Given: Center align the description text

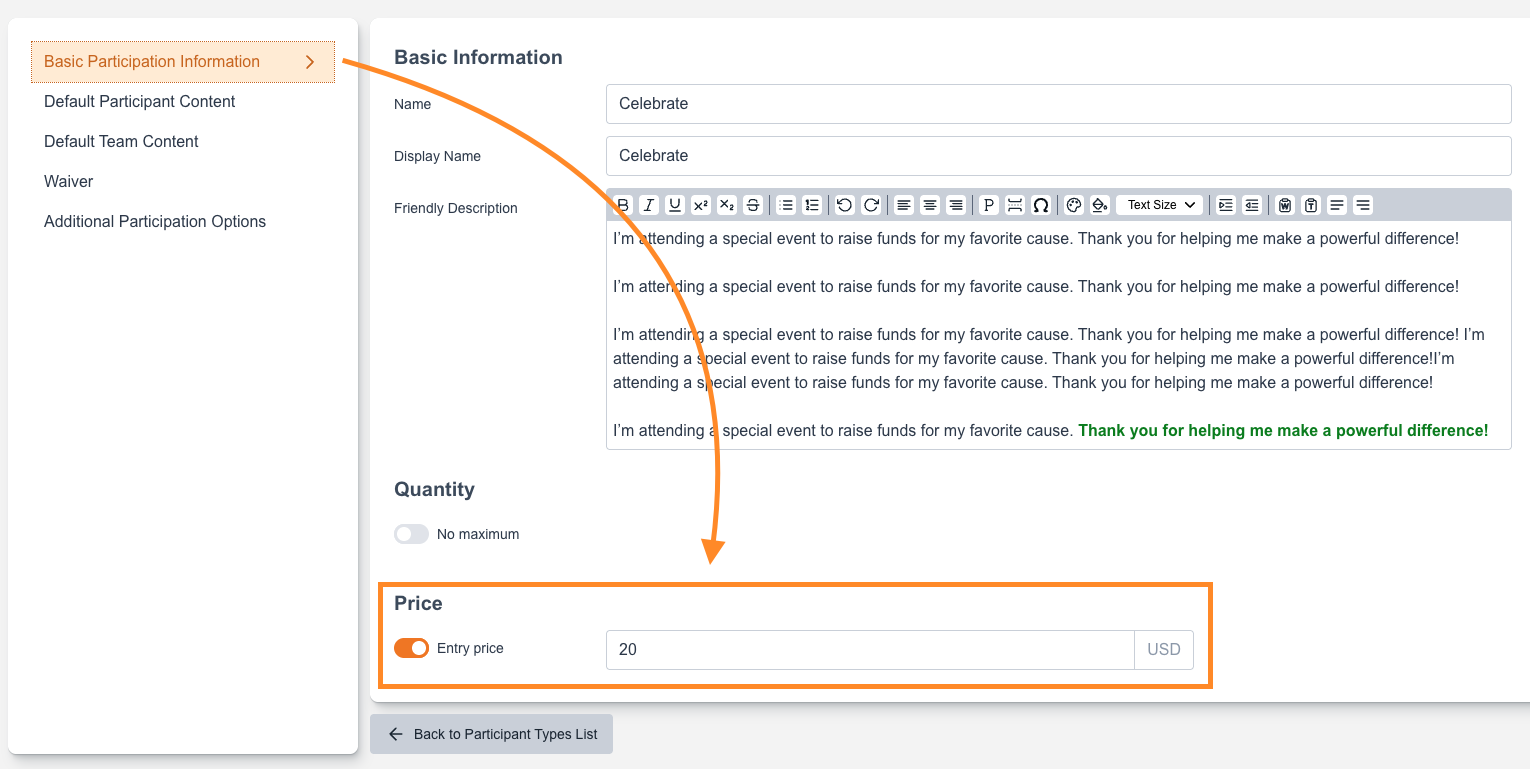Looking at the screenshot, I should (930, 205).
